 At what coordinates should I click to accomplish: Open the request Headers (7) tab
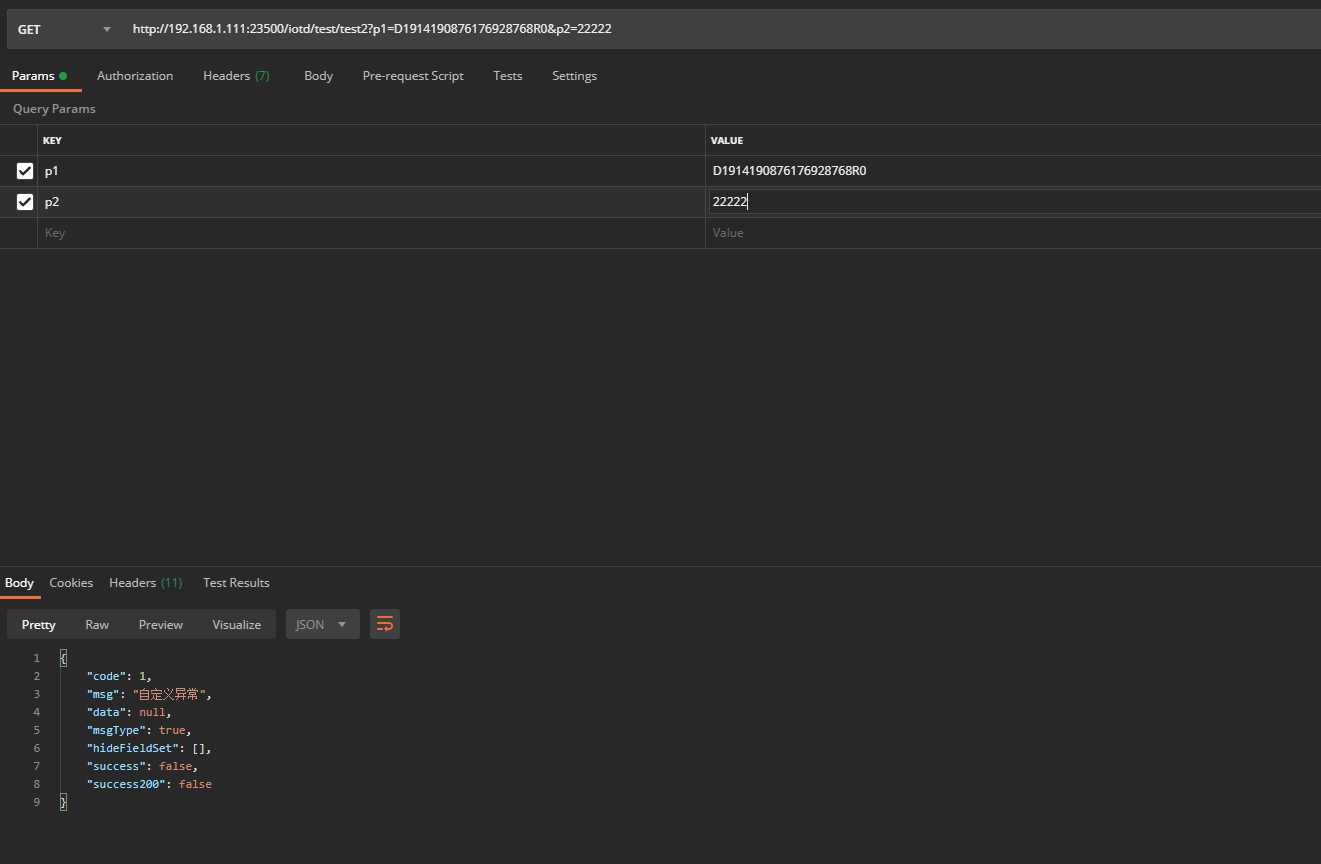pos(236,76)
